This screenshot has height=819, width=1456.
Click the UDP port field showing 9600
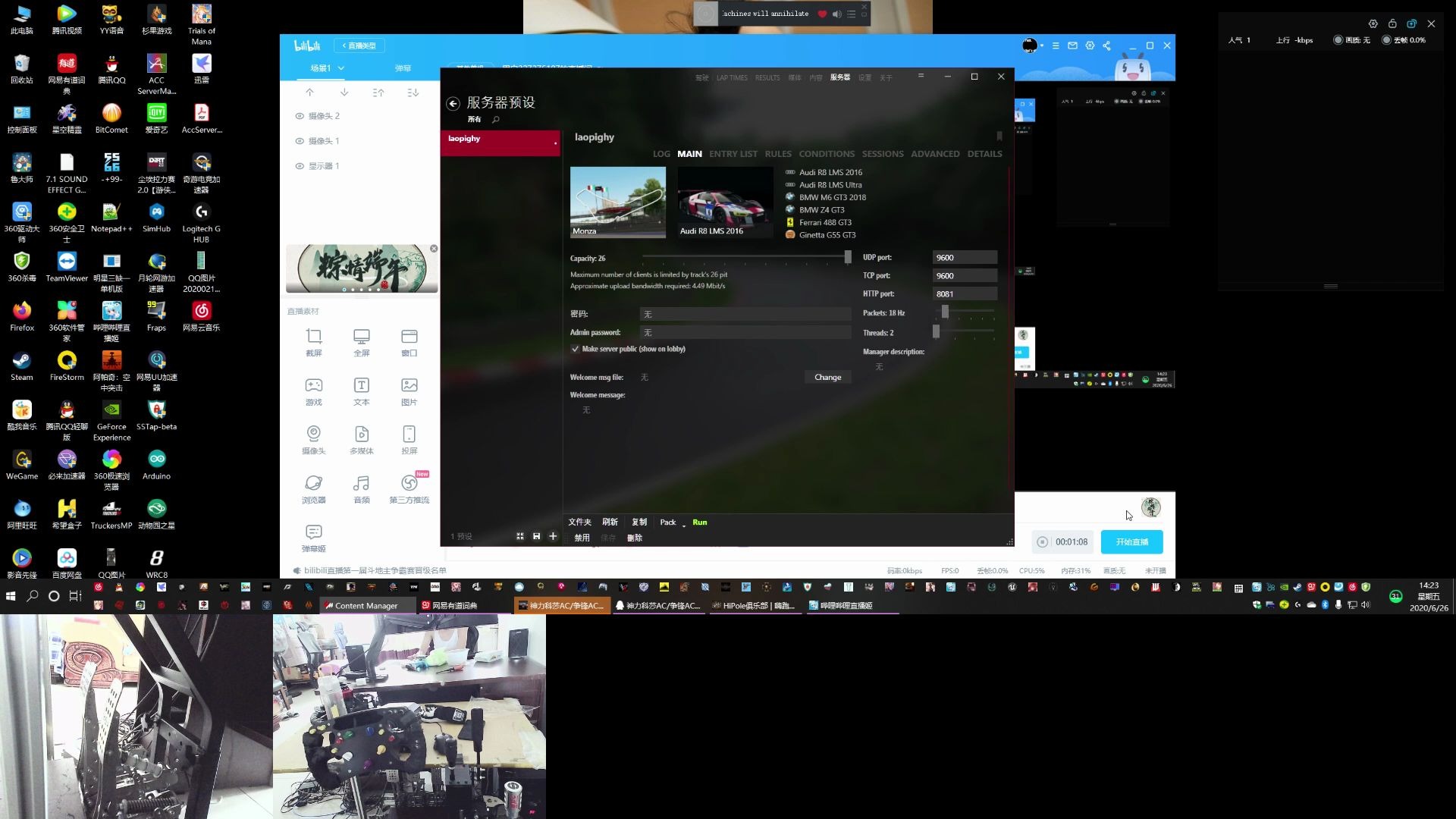coord(963,258)
